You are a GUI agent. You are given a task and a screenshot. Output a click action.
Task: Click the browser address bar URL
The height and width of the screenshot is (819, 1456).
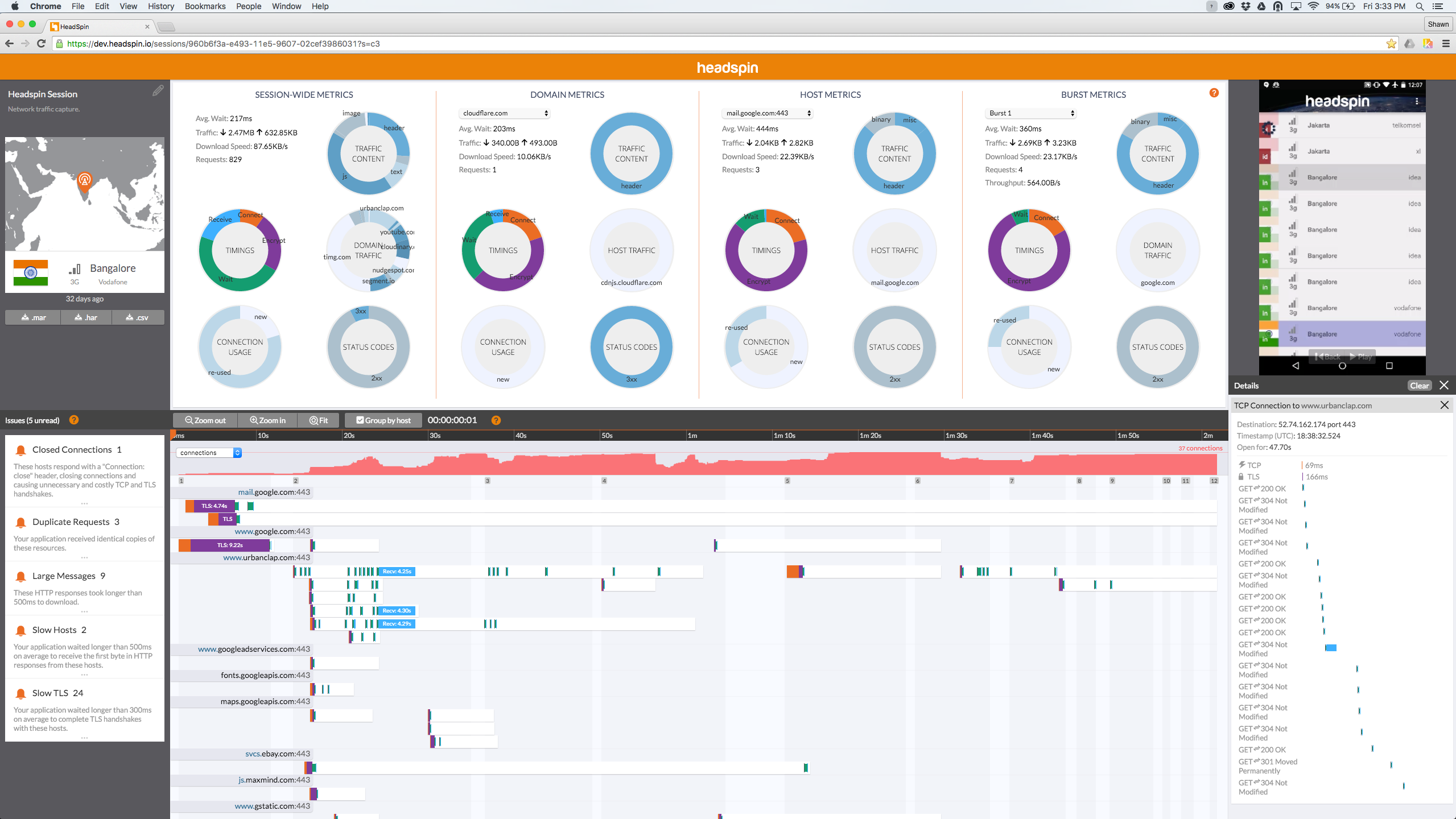(x=223, y=44)
